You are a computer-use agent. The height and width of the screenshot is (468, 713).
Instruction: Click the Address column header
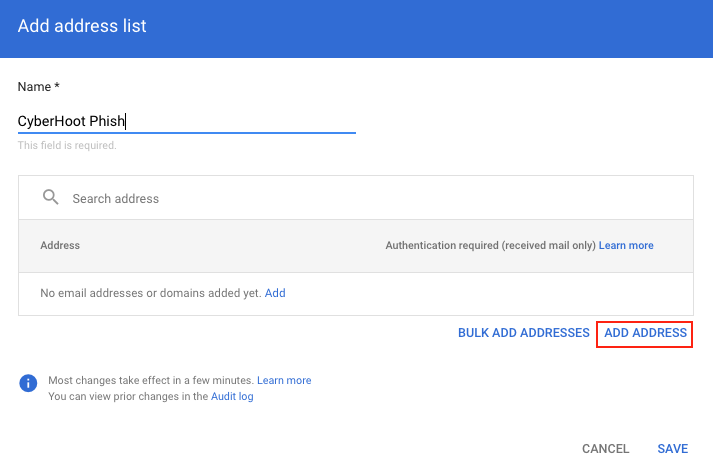(60, 246)
